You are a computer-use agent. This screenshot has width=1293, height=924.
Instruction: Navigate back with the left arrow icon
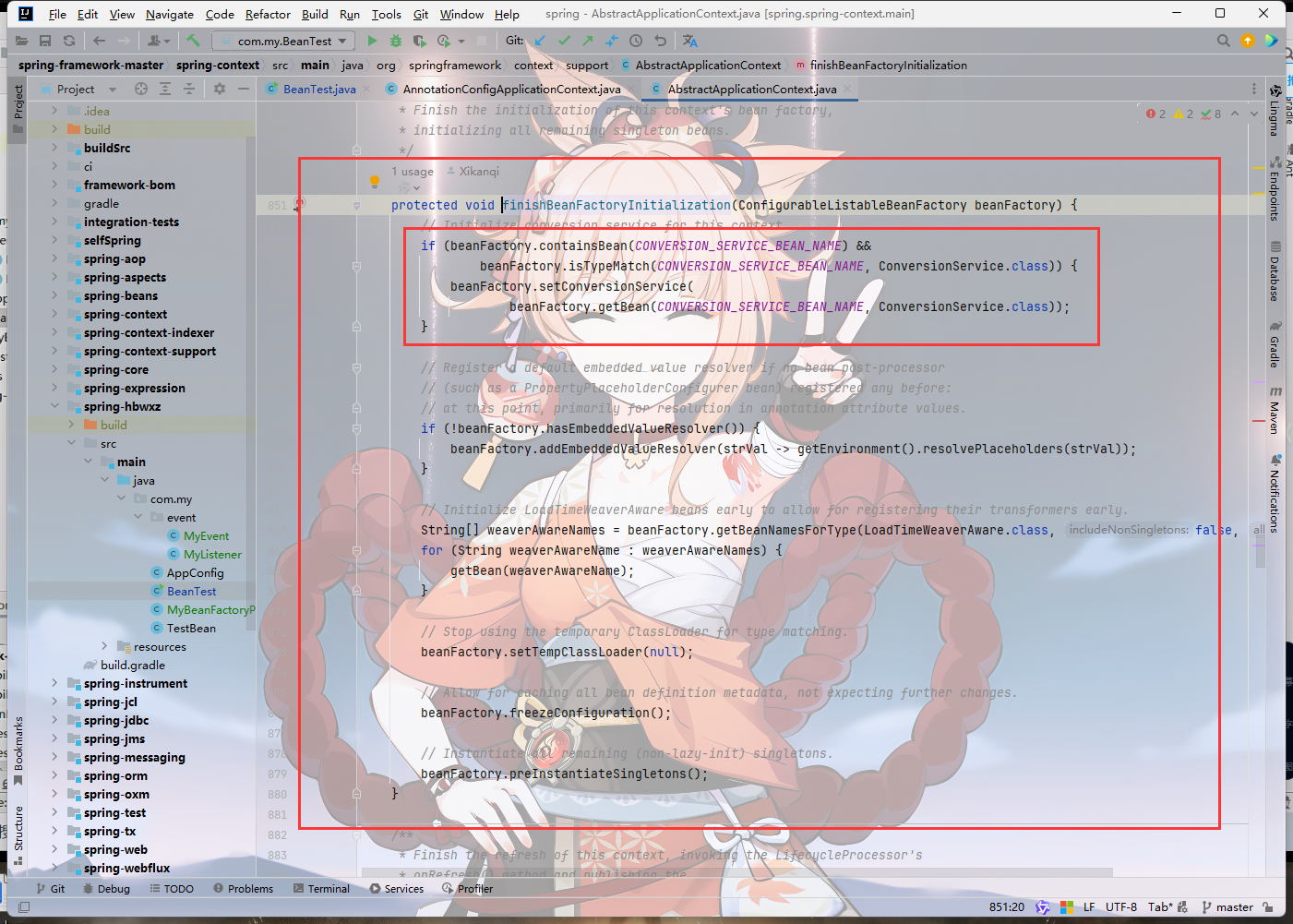click(99, 41)
